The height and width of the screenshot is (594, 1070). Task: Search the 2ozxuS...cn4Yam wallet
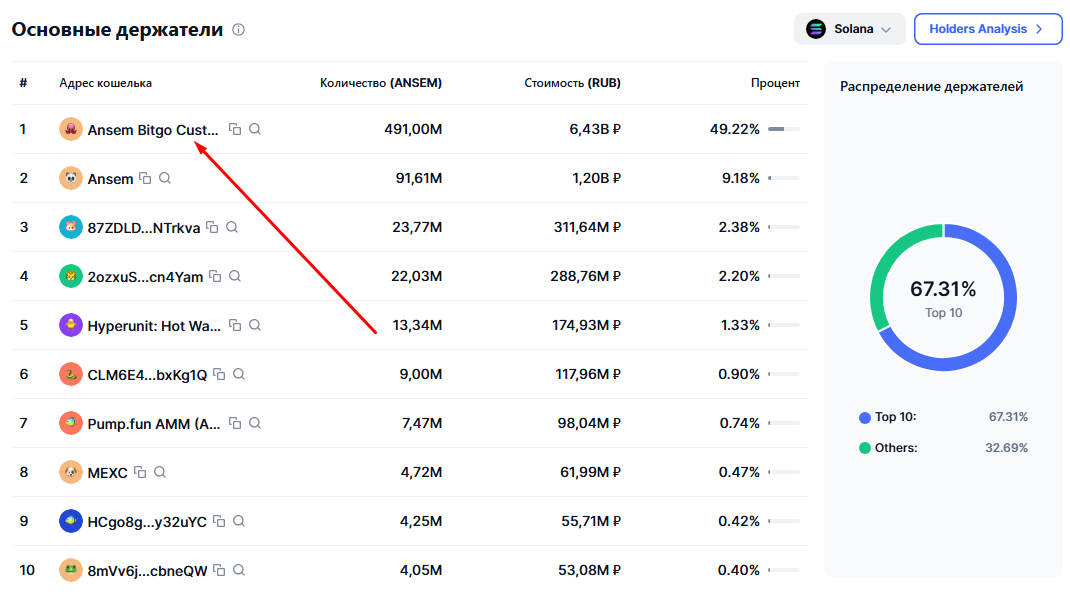(235, 277)
